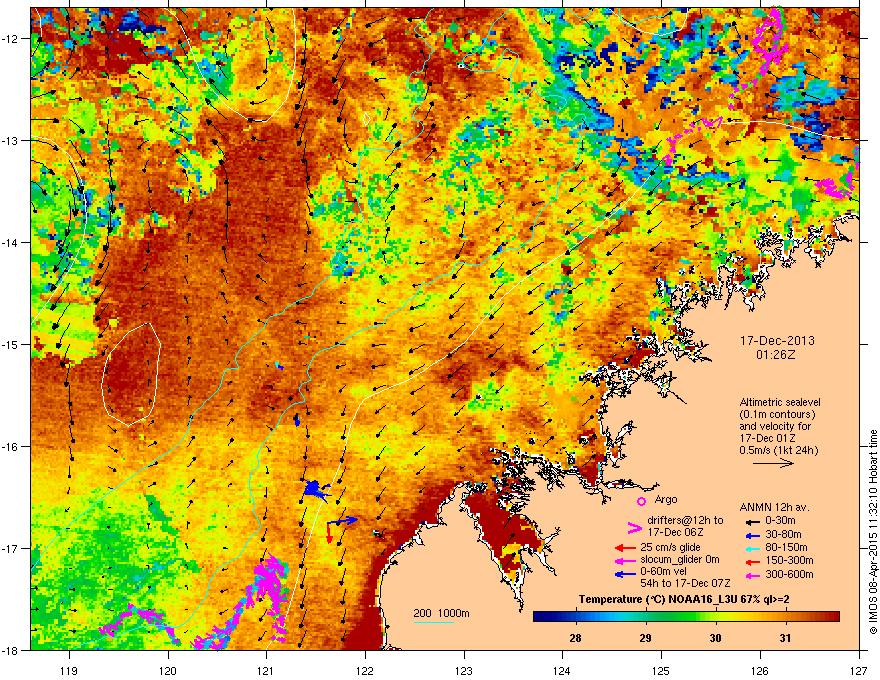Click the magenta slocum_glider 0m legend arrow
This screenshot has width=880, height=680.
click(625, 561)
